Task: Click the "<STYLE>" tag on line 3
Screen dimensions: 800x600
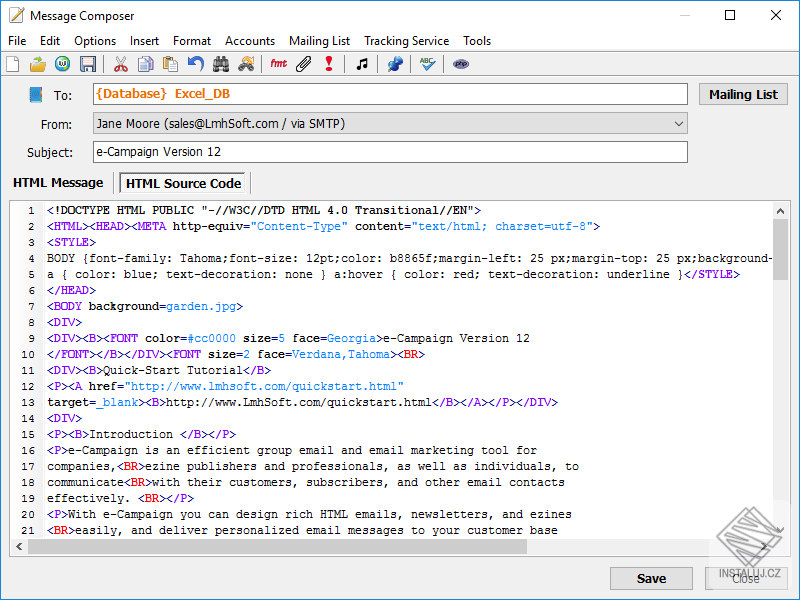Action: tap(71, 242)
